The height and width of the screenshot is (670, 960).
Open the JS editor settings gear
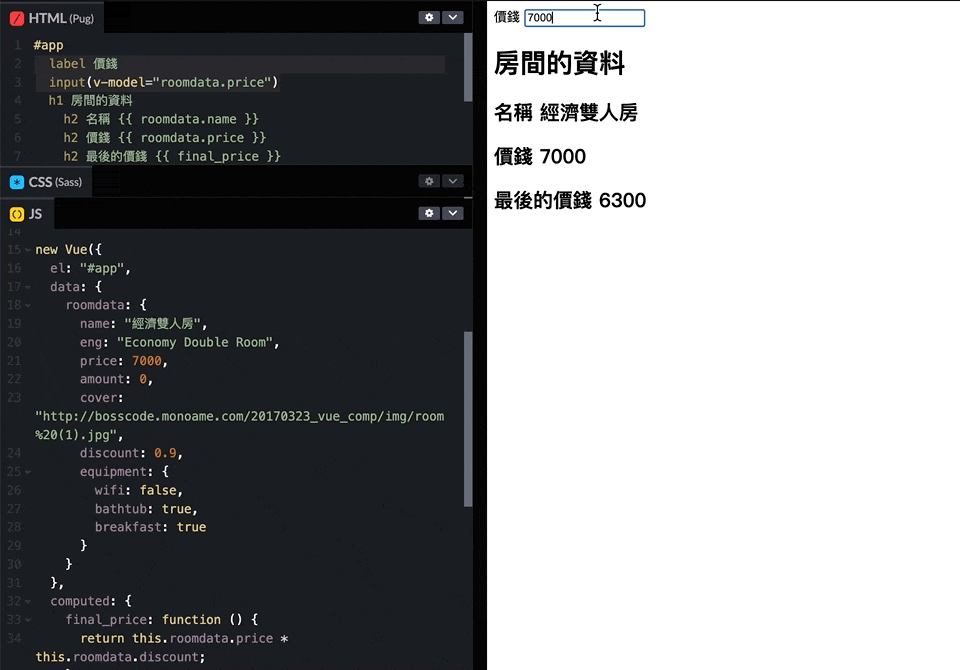(x=429, y=213)
